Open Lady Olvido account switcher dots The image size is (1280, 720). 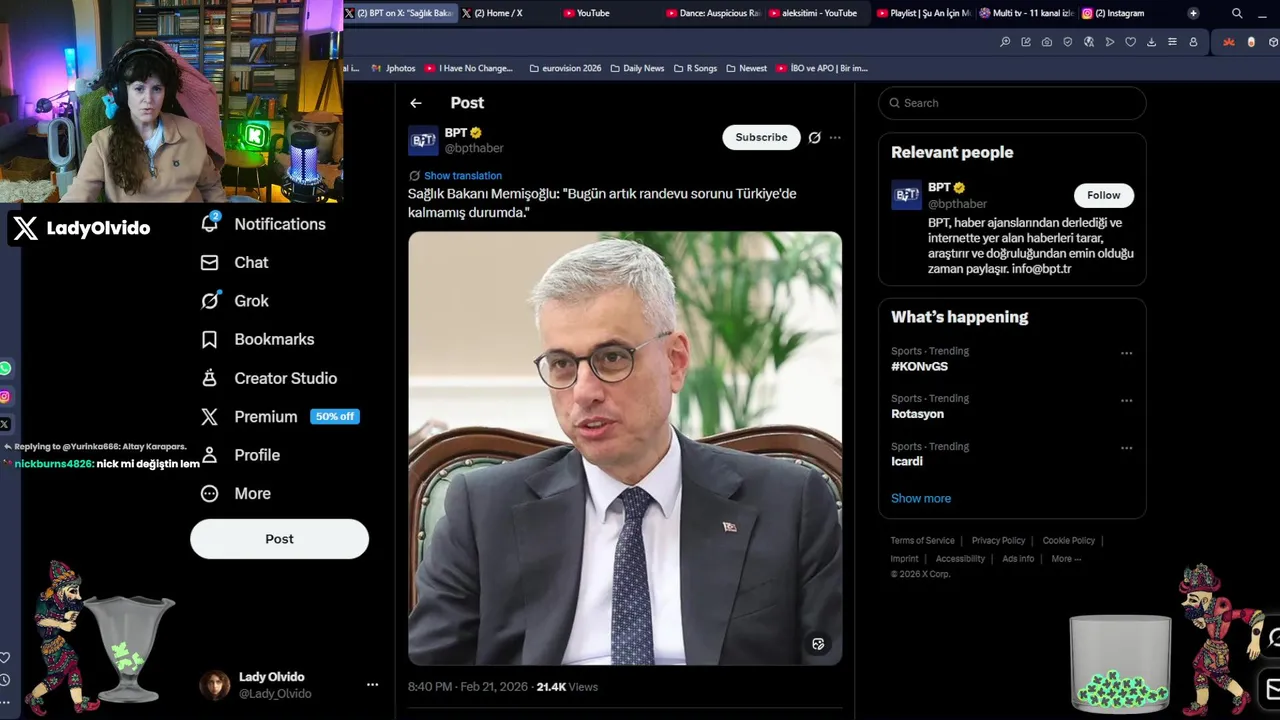[x=372, y=685]
